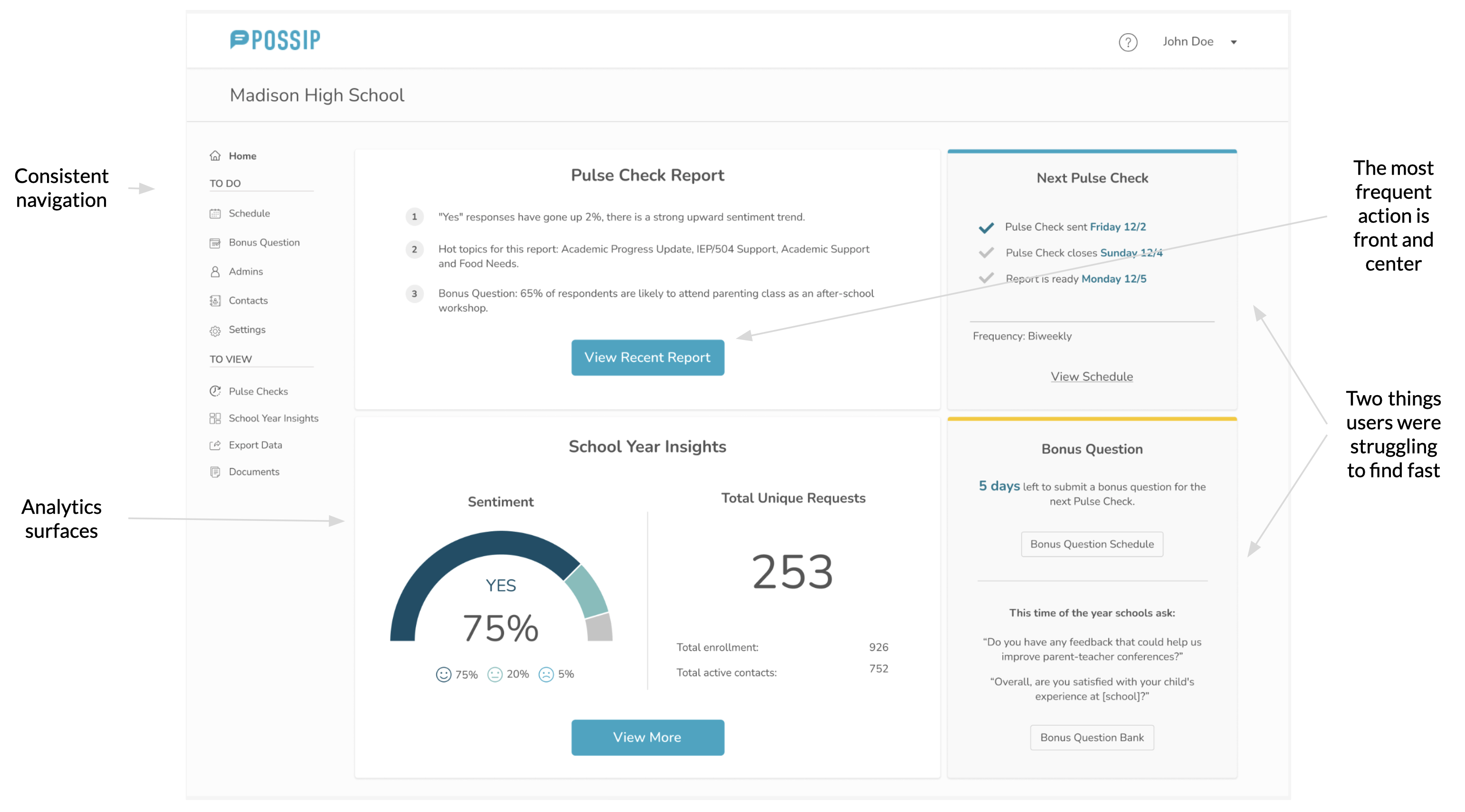Screen dimensions: 1465x812
Task: Click the Contacts address book icon
Action: click(x=215, y=301)
